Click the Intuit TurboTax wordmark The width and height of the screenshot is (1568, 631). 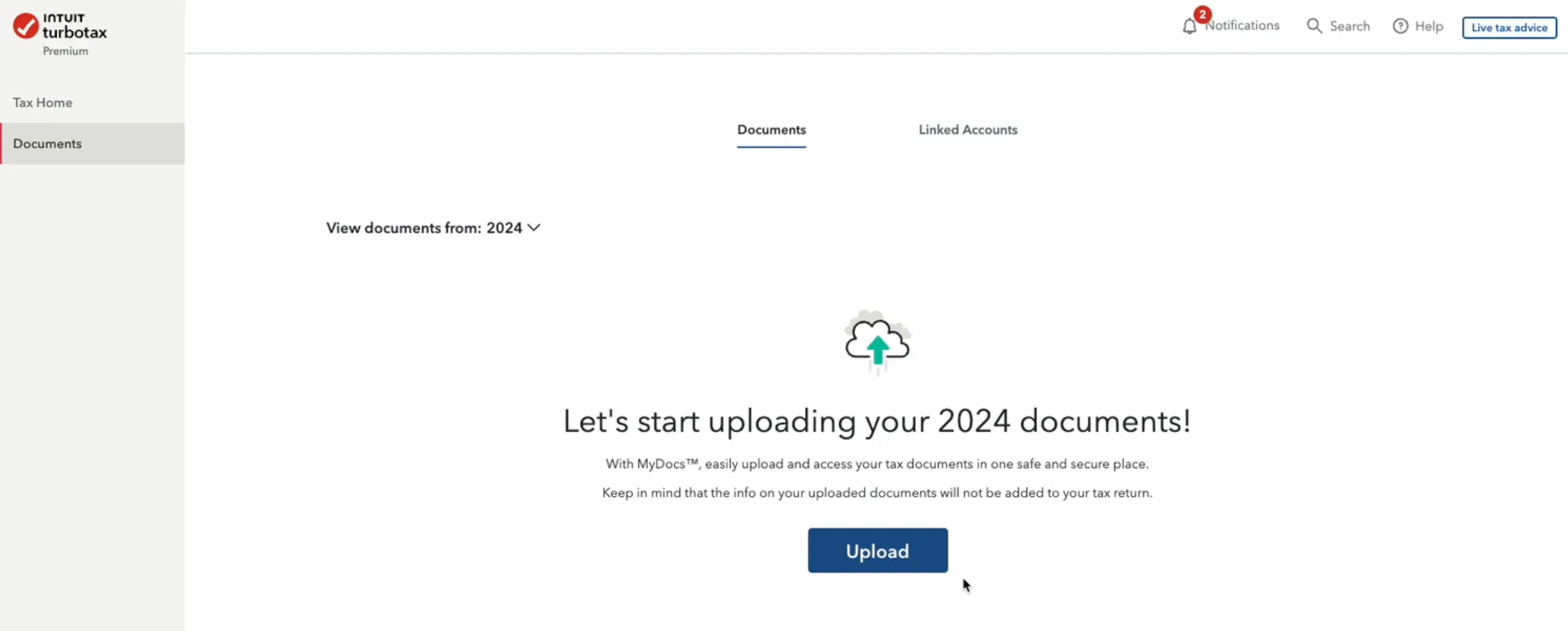click(74, 25)
